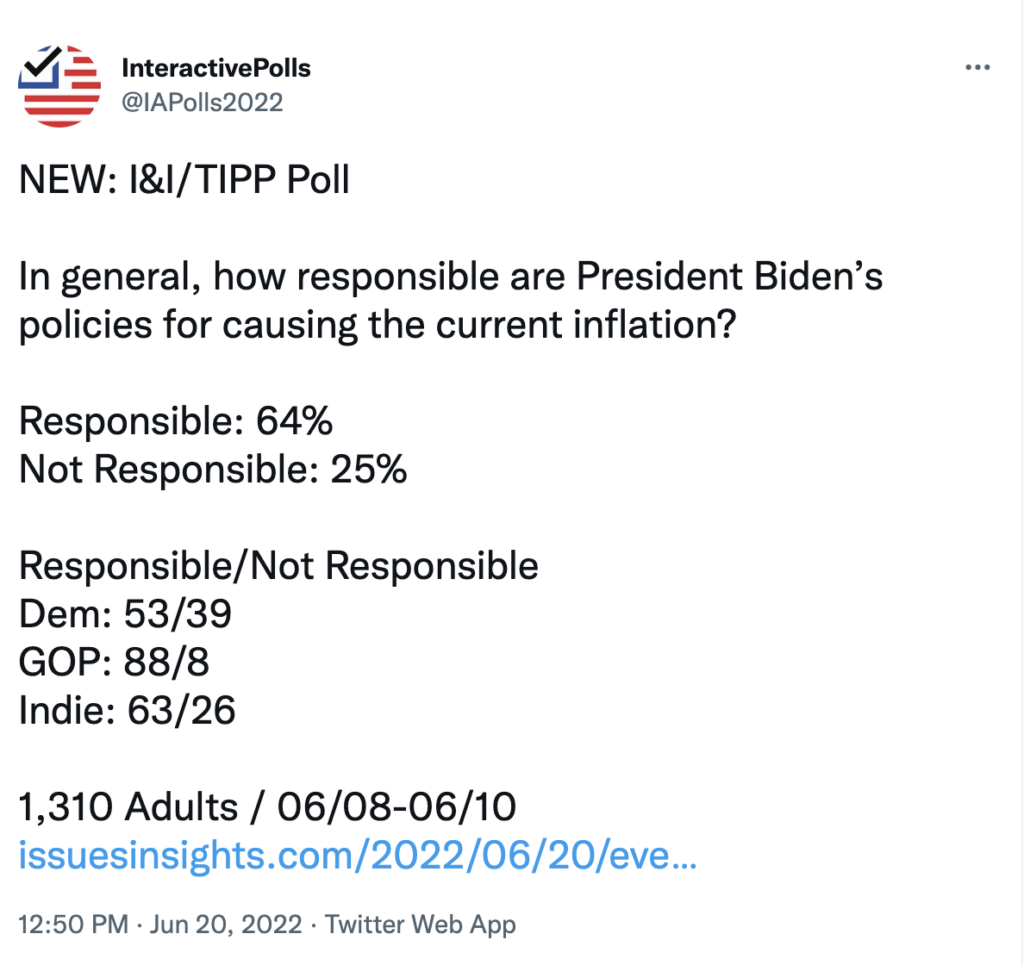Image resolution: width=1024 pixels, height=965 pixels.
Task: Click the "Responsible: 64%" result line
Action: click(x=176, y=421)
